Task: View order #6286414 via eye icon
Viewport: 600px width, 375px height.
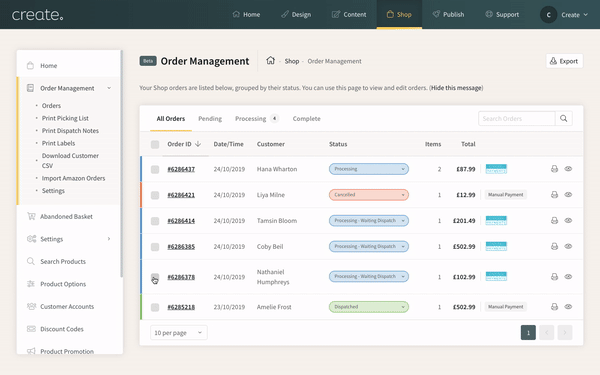Action: pyautogui.click(x=568, y=220)
